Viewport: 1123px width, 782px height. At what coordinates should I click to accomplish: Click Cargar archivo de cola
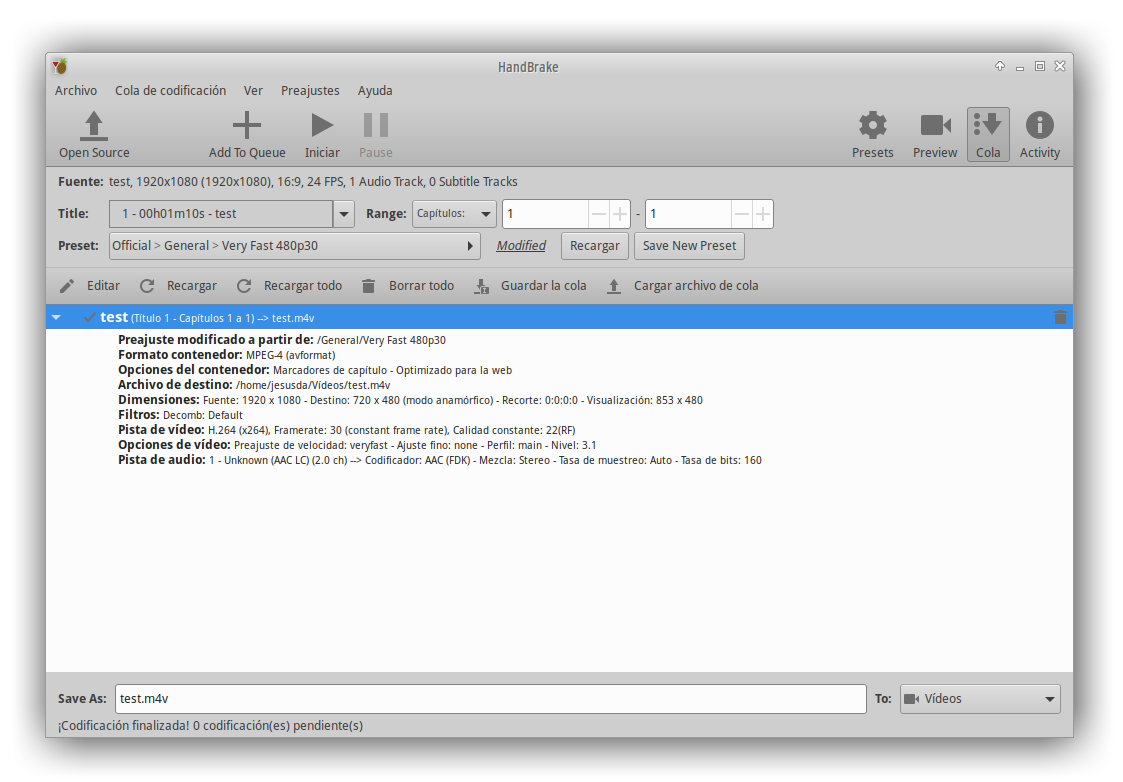pyautogui.click(x=683, y=286)
